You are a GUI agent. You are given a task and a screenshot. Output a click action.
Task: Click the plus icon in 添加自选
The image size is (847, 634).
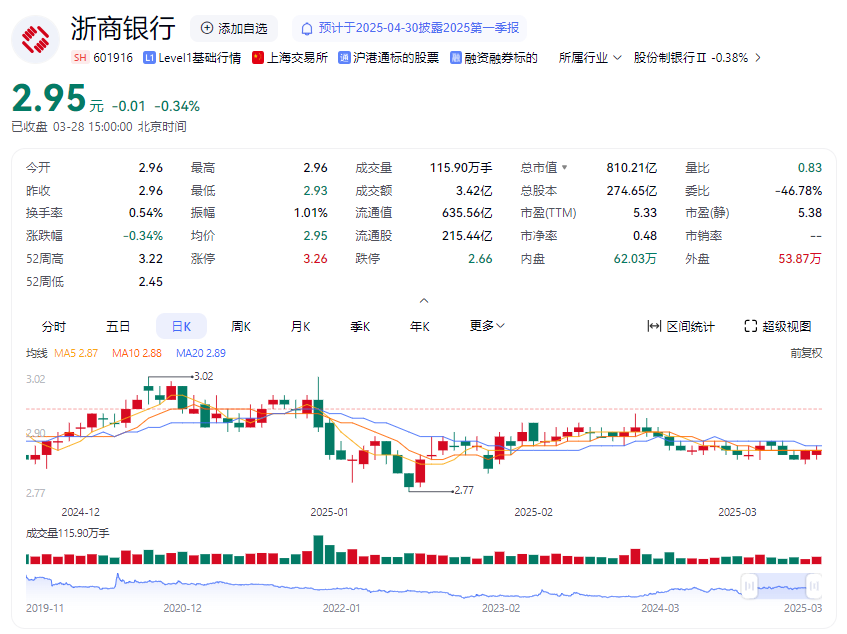[207, 28]
